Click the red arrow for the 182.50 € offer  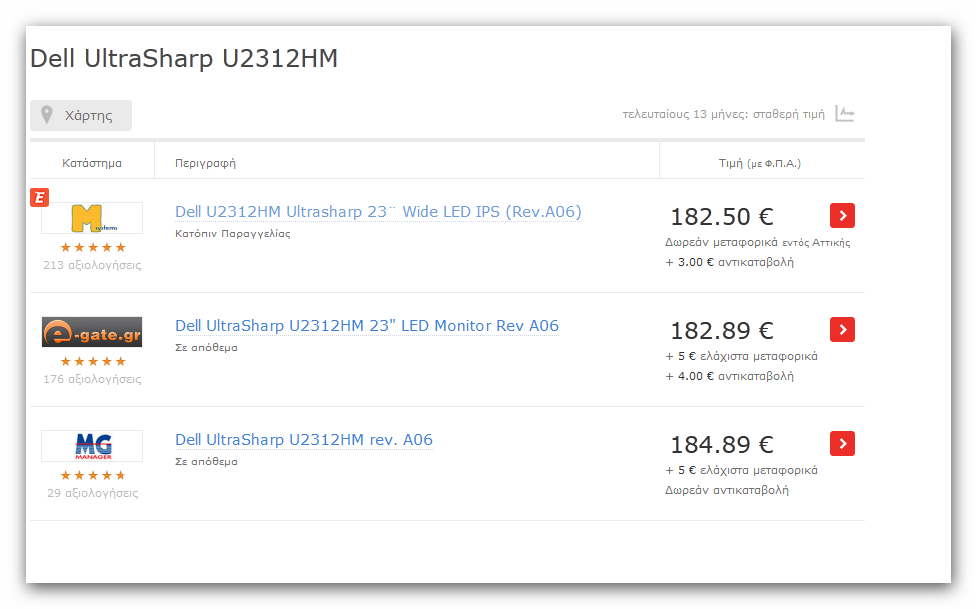[842, 216]
